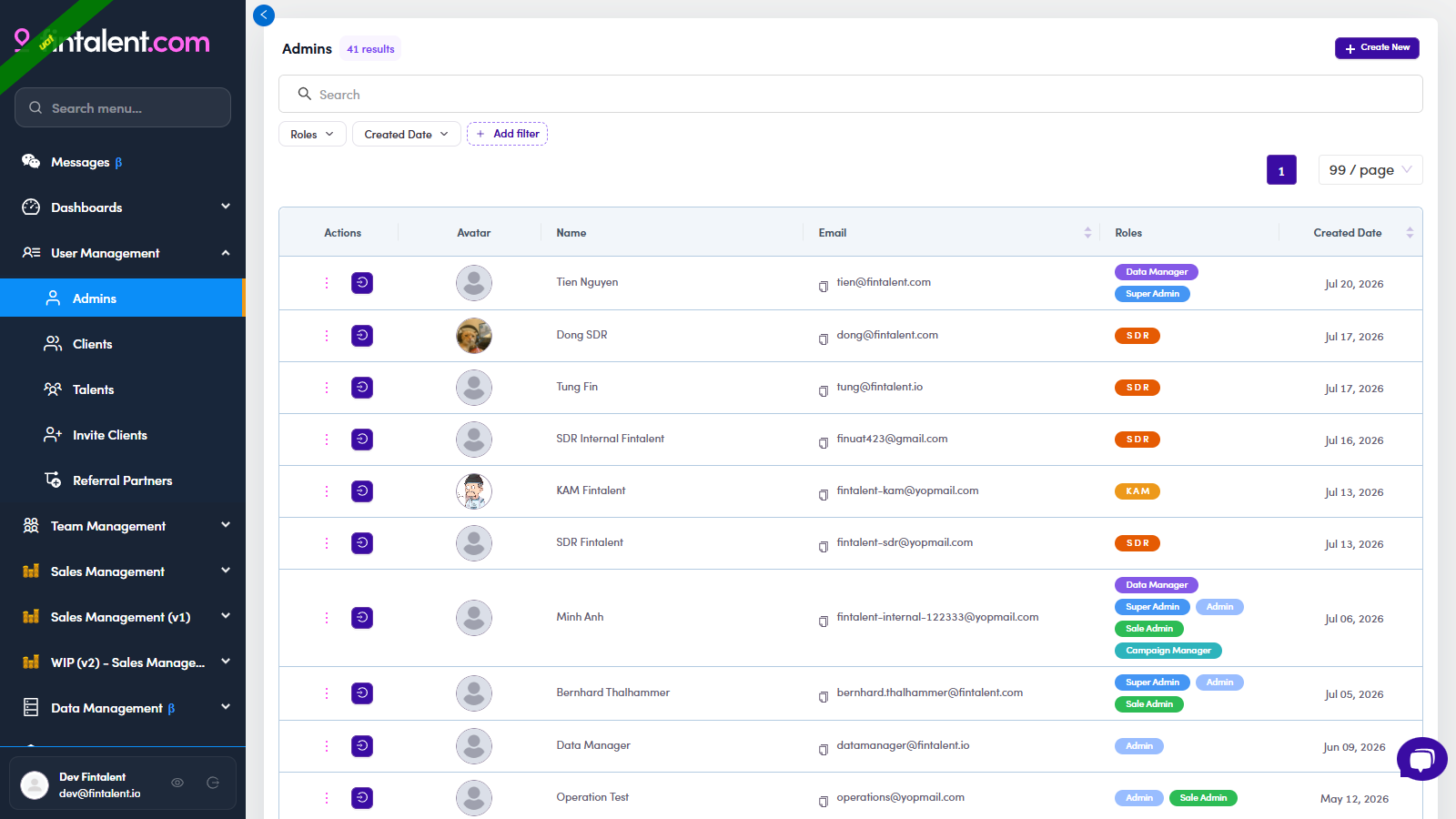The width and height of the screenshot is (1456, 819).
Task: Click the login-as icon for KAM Fintalent
Action: [362, 491]
